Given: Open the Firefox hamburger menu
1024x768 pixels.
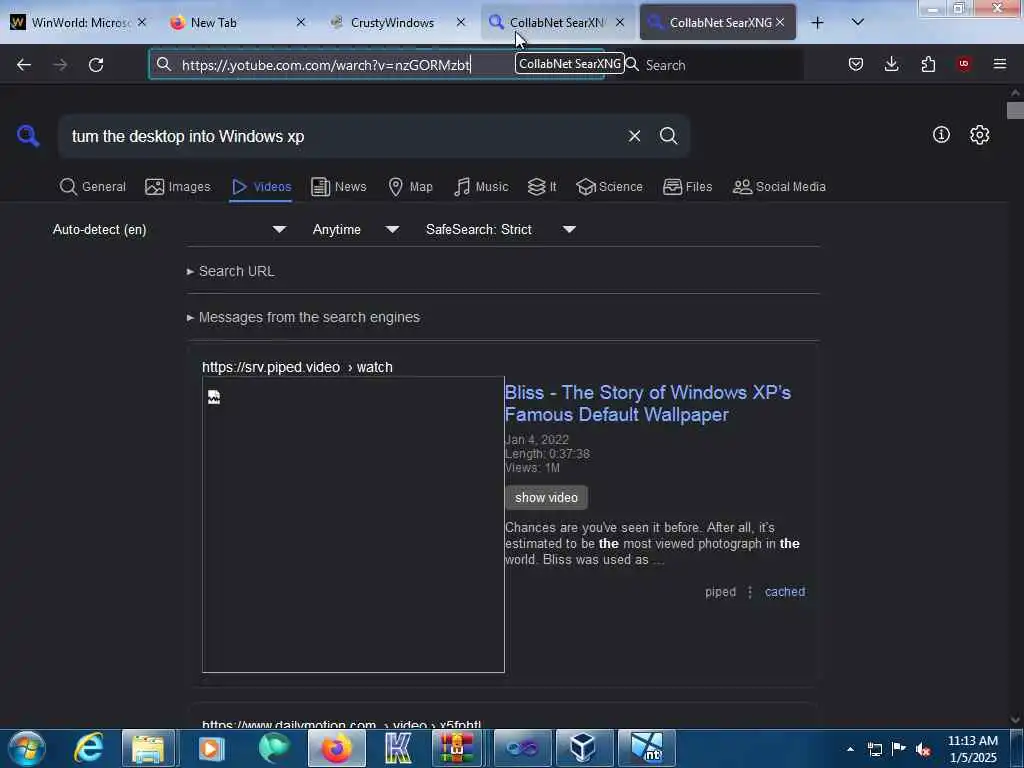Looking at the screenshot, I should [1000, 64].
